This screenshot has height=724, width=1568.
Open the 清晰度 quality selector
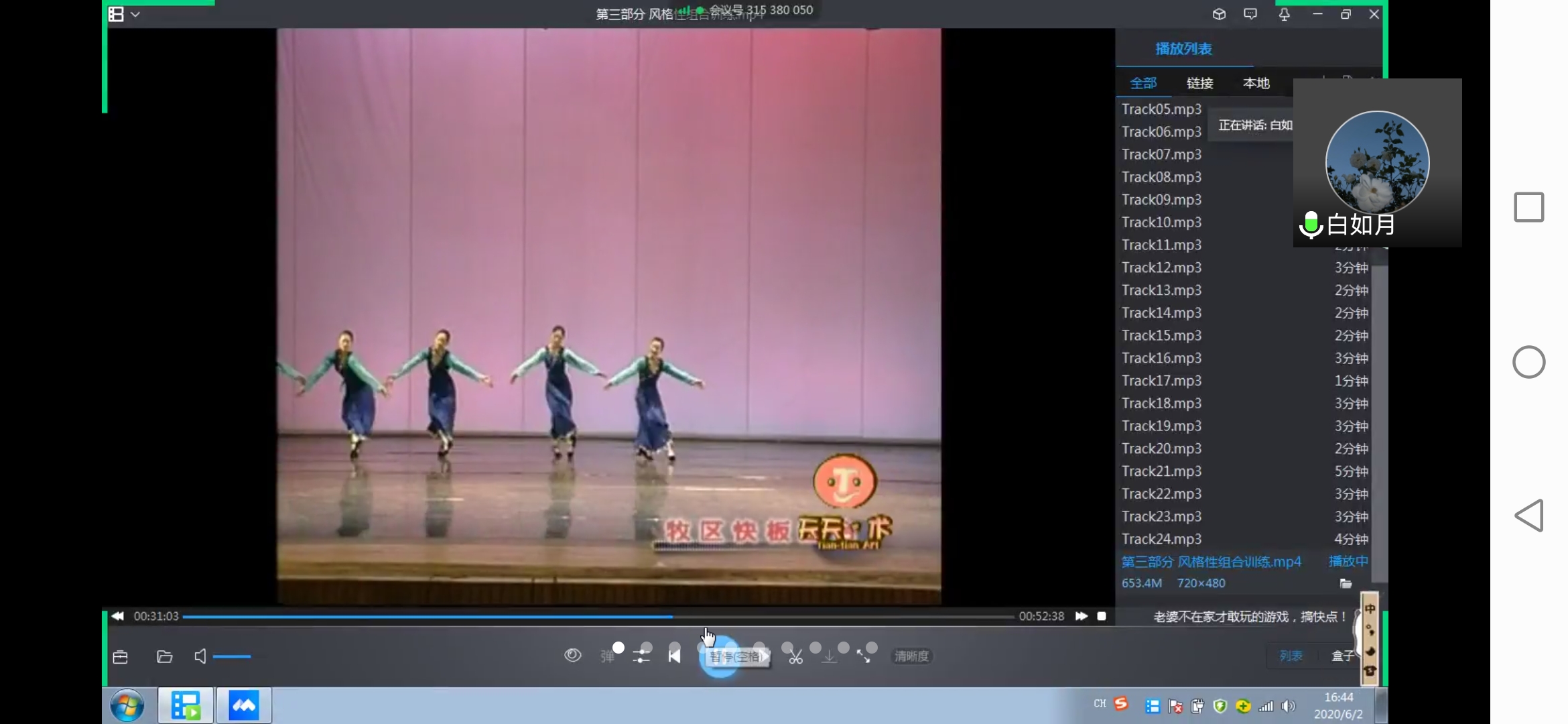(x=911, y=656)
